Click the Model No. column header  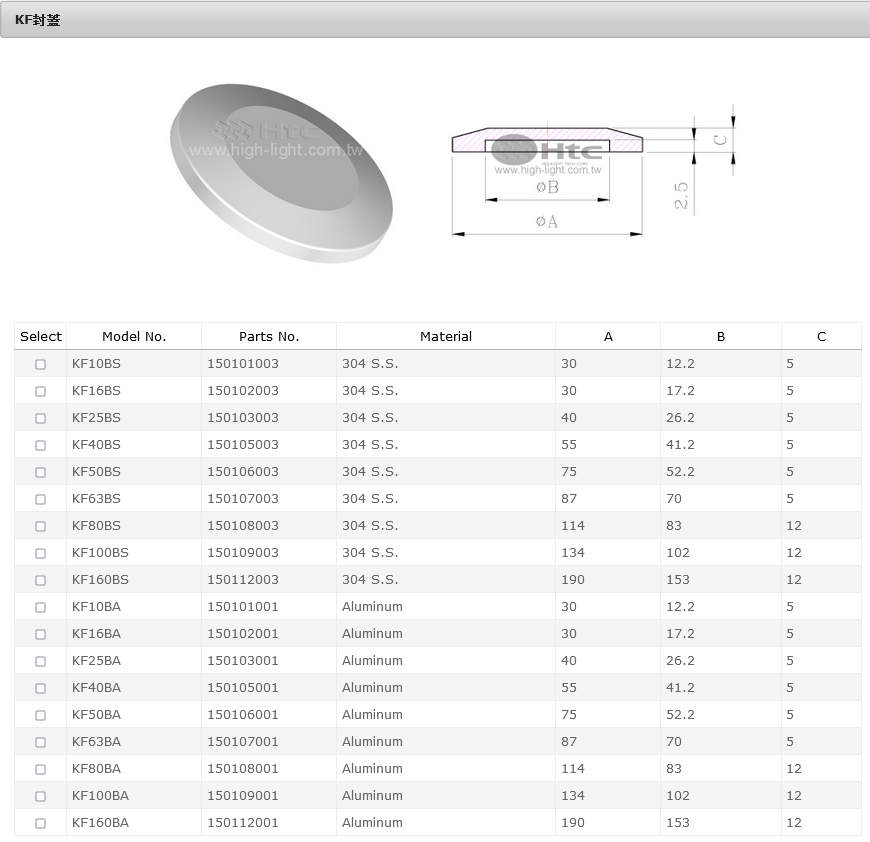coord(134,337)
